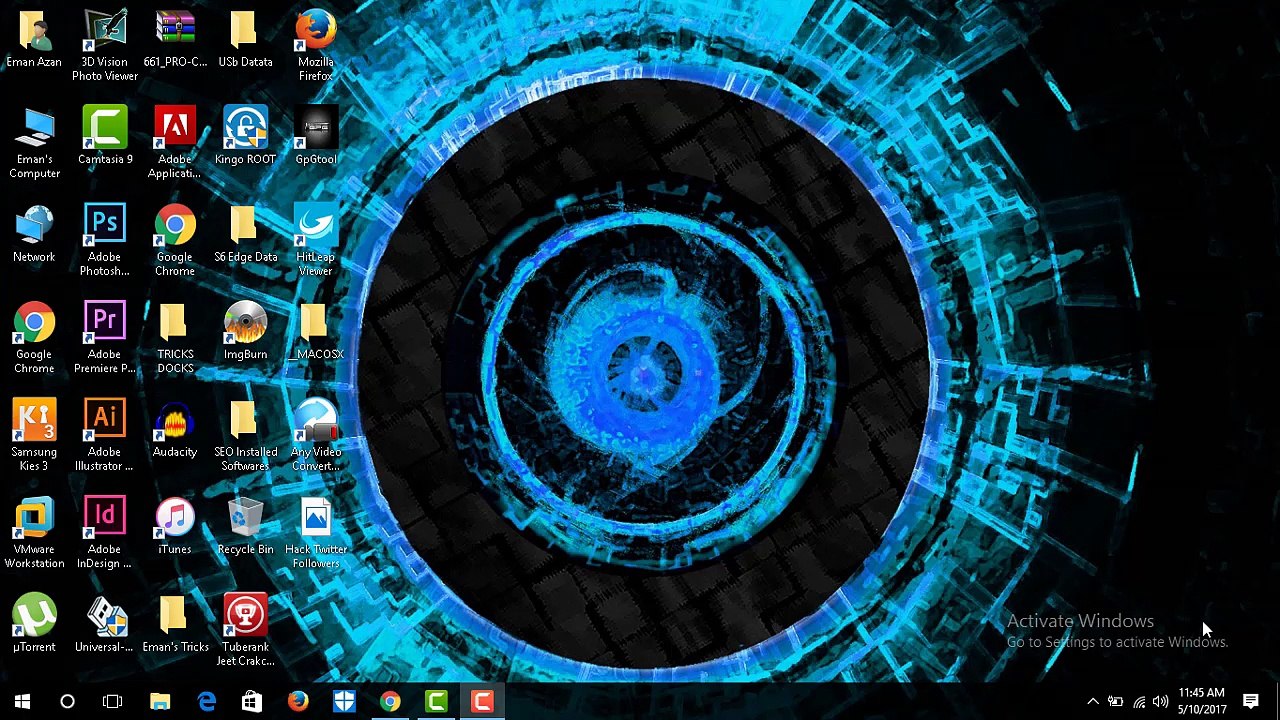This screenshot has width=1280, height=720.
Task: Open the Kingo ROOT shortcut
Action: 245,136
